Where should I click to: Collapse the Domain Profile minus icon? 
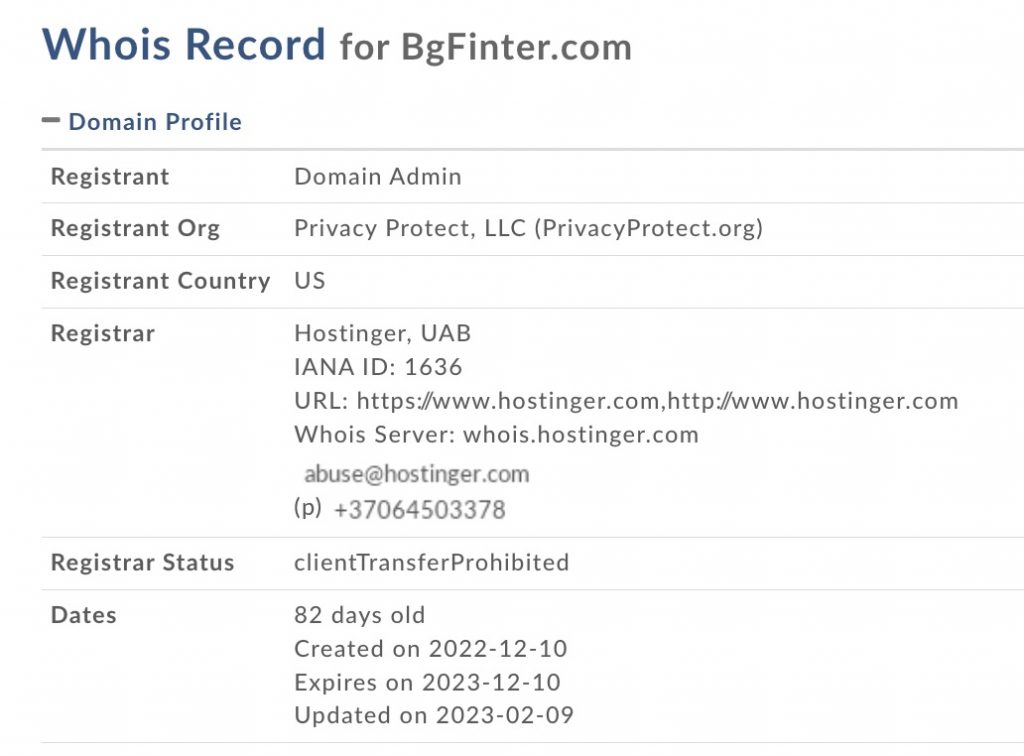51,121
